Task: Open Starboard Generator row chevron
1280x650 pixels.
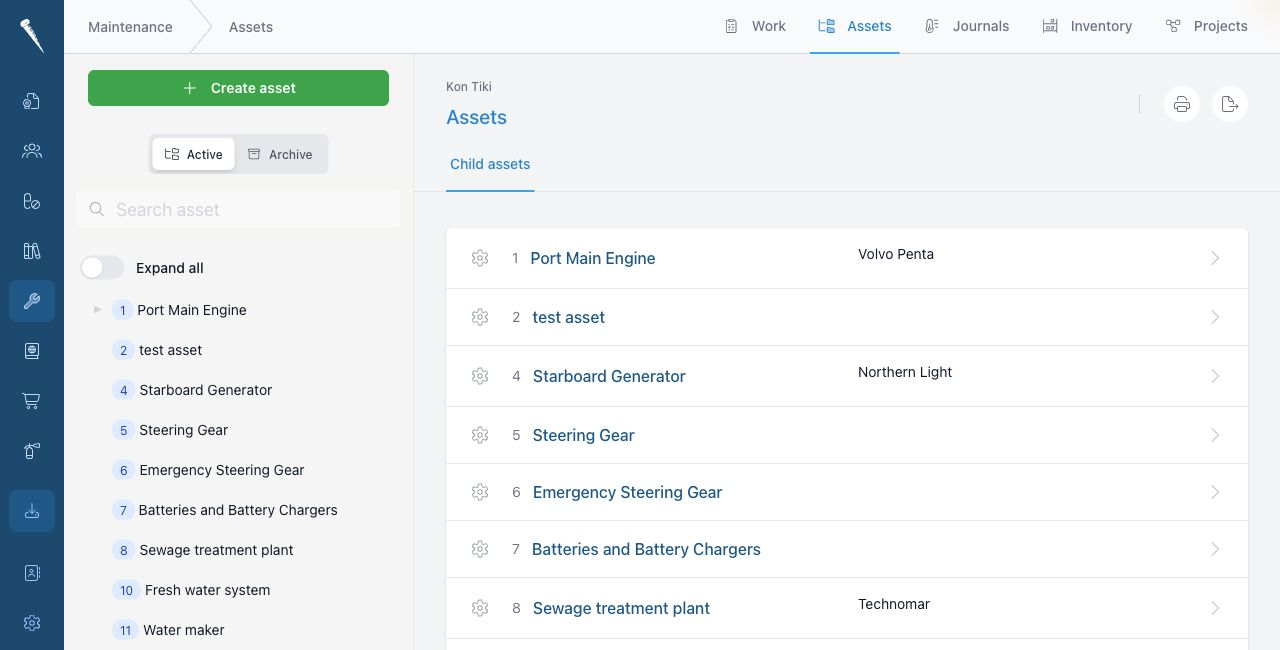Action: tap(1215, 376)
